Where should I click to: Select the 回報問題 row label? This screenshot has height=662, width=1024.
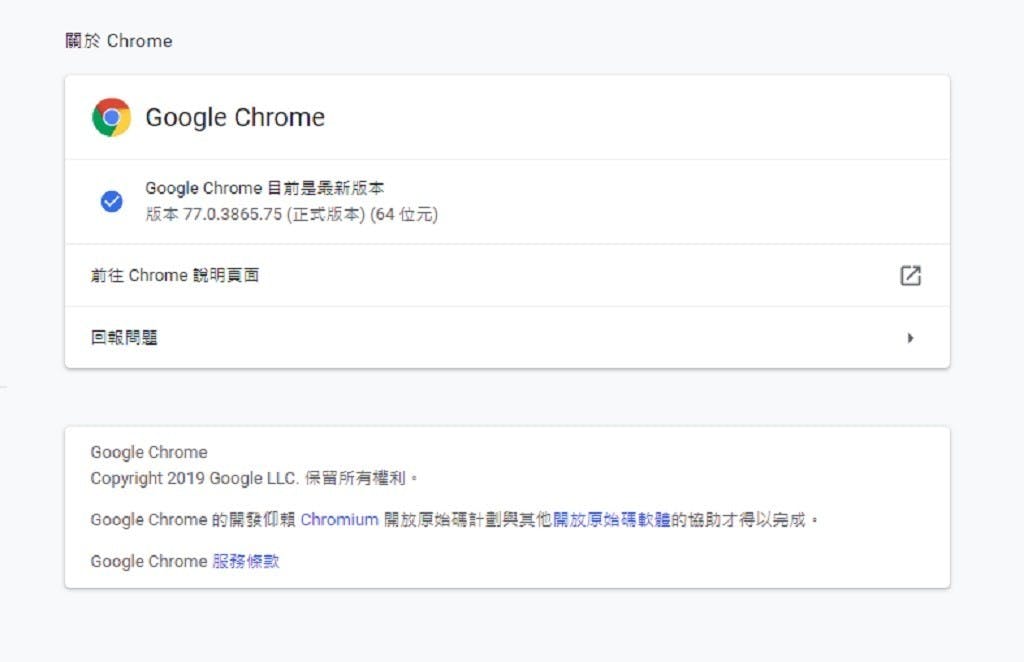coord(124,338)
